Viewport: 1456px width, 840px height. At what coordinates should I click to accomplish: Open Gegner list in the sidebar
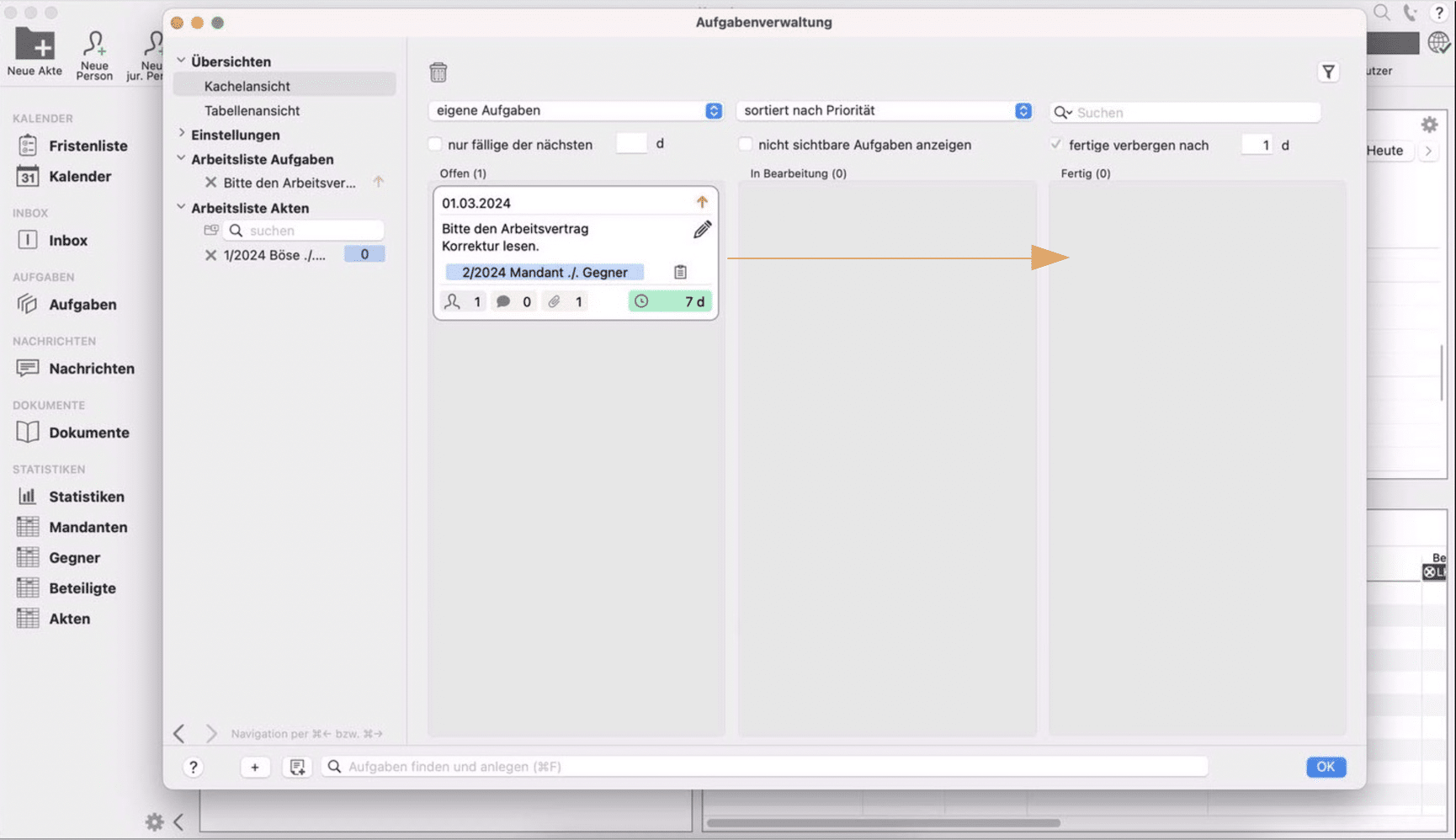59,557
